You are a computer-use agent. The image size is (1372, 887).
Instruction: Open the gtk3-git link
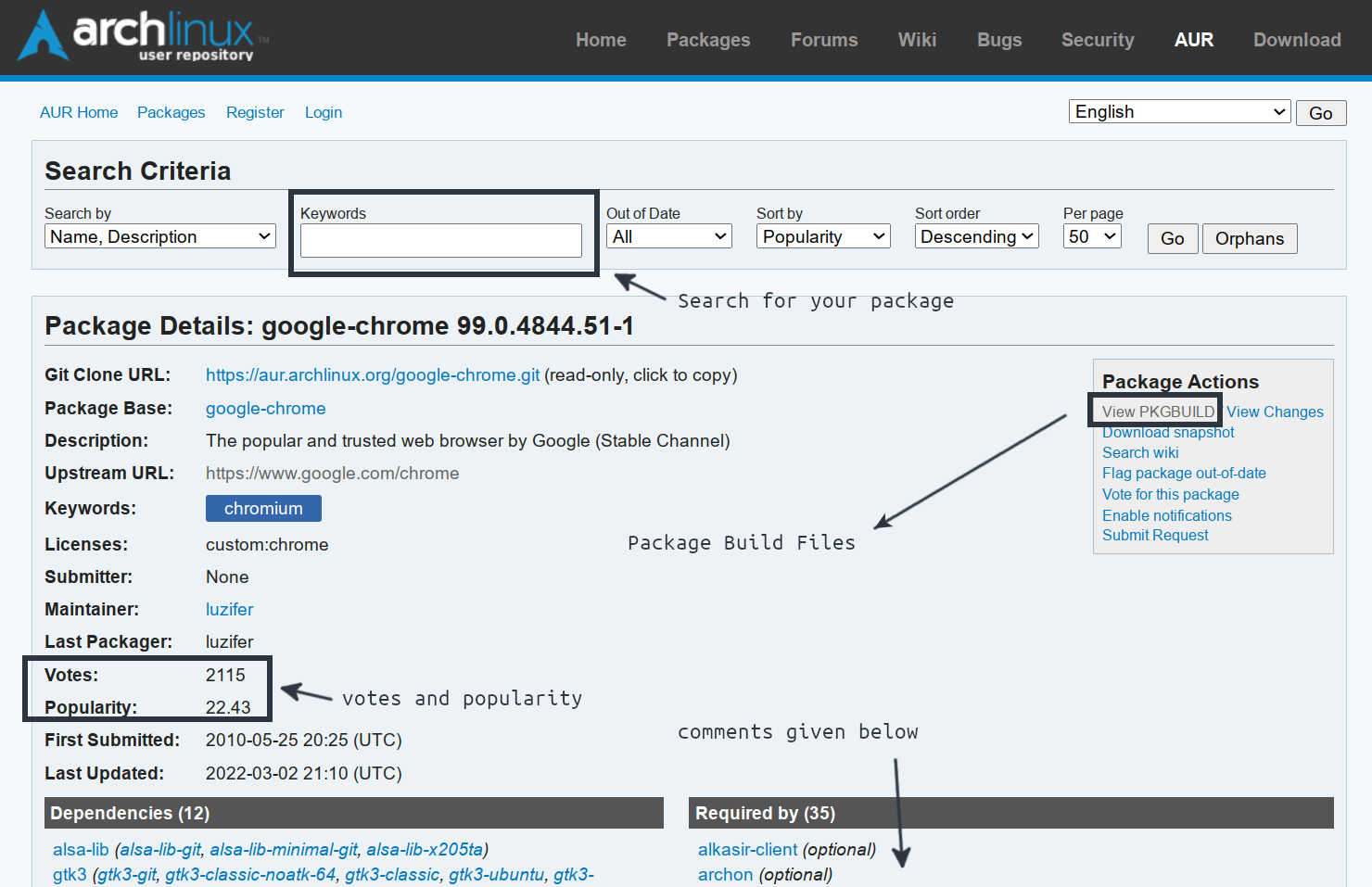point(127,874)
